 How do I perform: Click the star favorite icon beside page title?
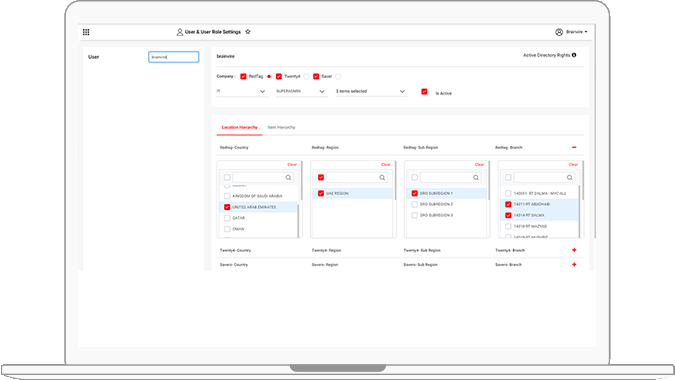248,32
